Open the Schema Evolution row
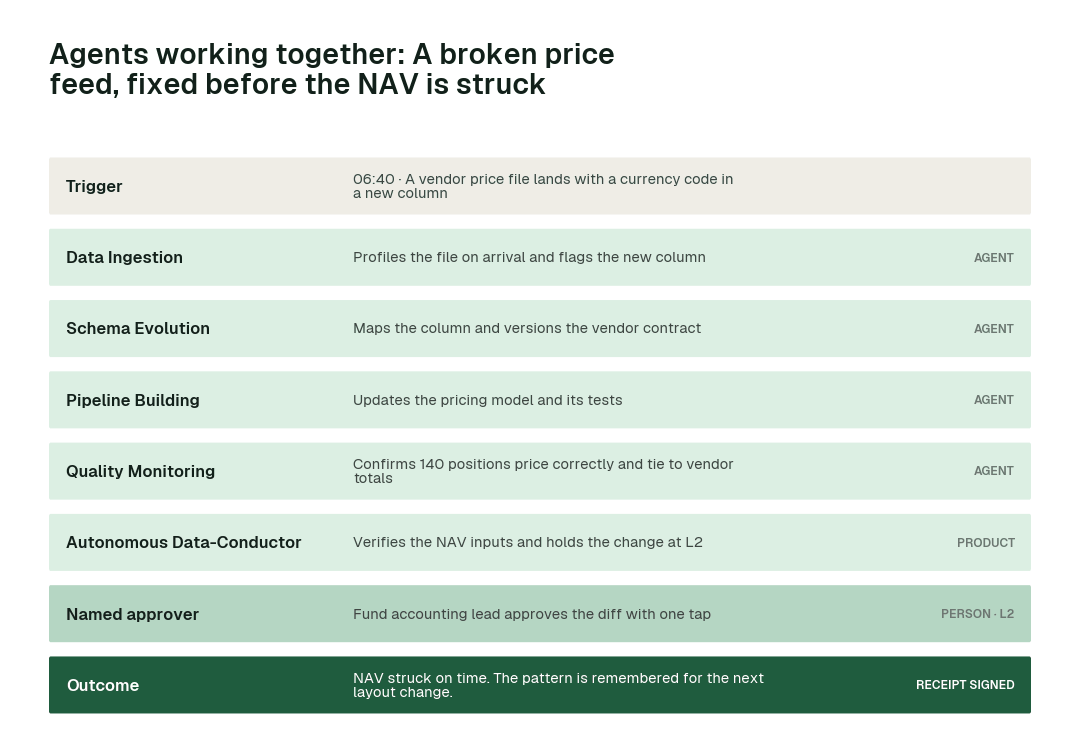The image size is (1080, 753). coord(539,329)
